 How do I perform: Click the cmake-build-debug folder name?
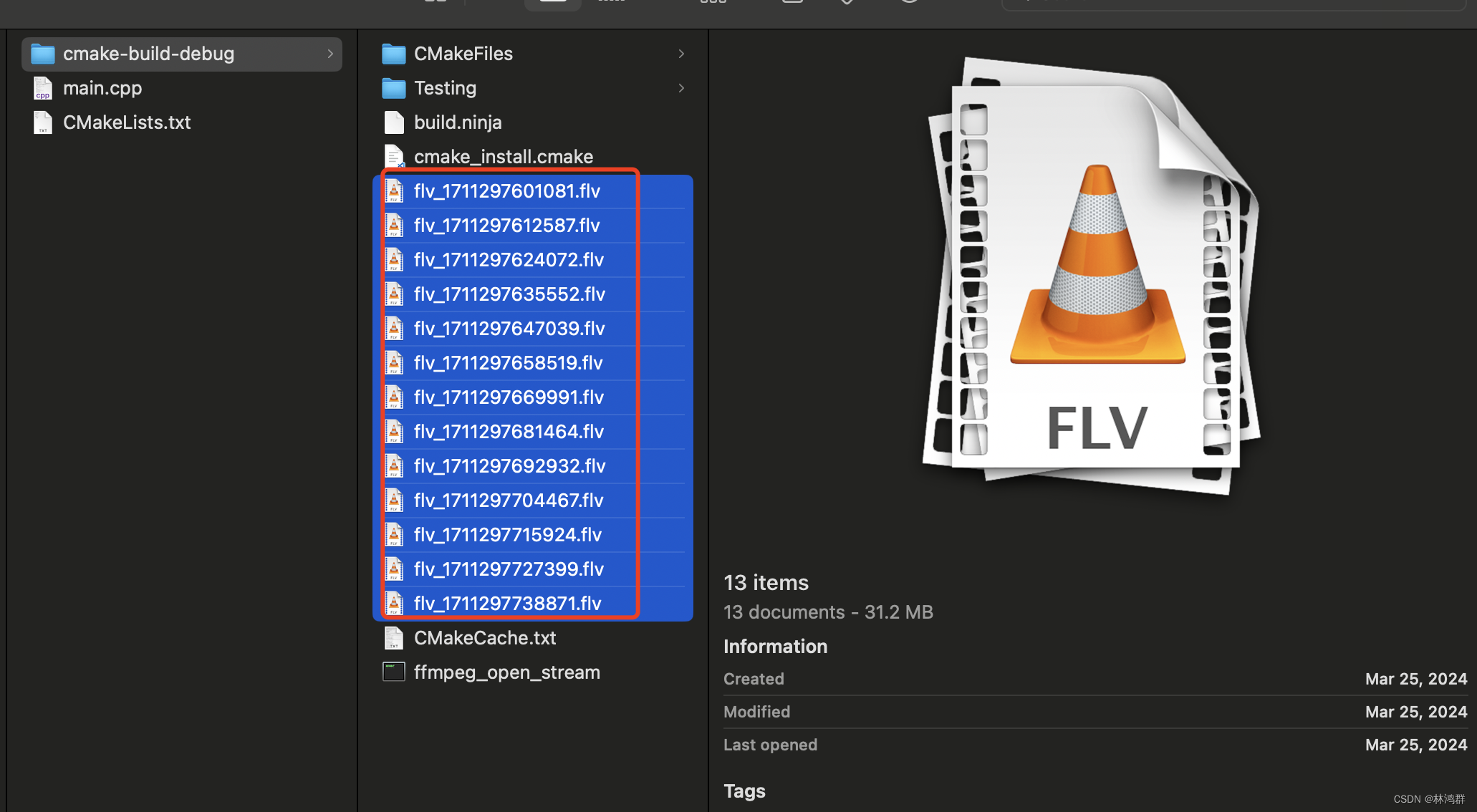click(148, 54)
